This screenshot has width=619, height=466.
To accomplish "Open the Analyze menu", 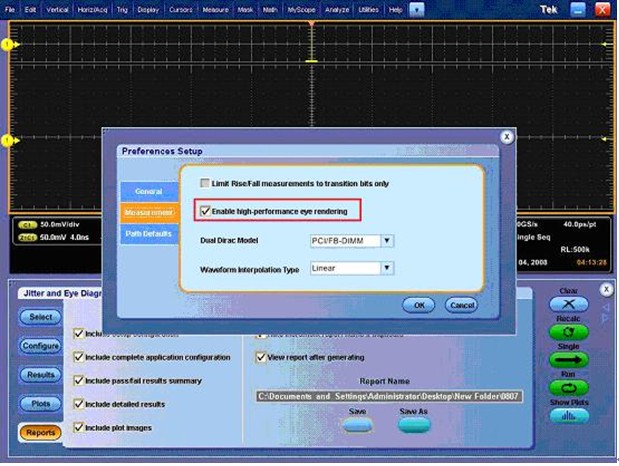I will [337, 9].
